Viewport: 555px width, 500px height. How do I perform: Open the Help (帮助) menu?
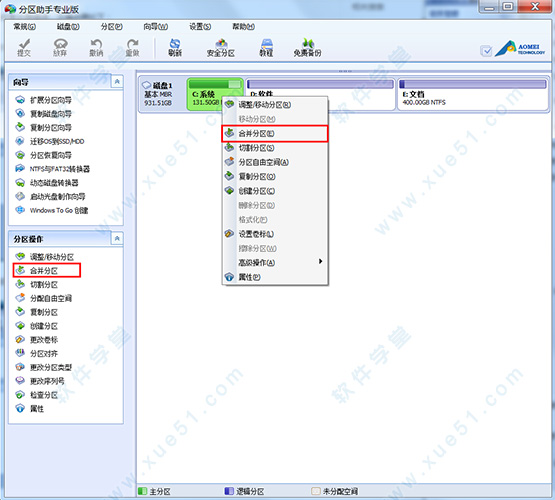tap(244, 27)
